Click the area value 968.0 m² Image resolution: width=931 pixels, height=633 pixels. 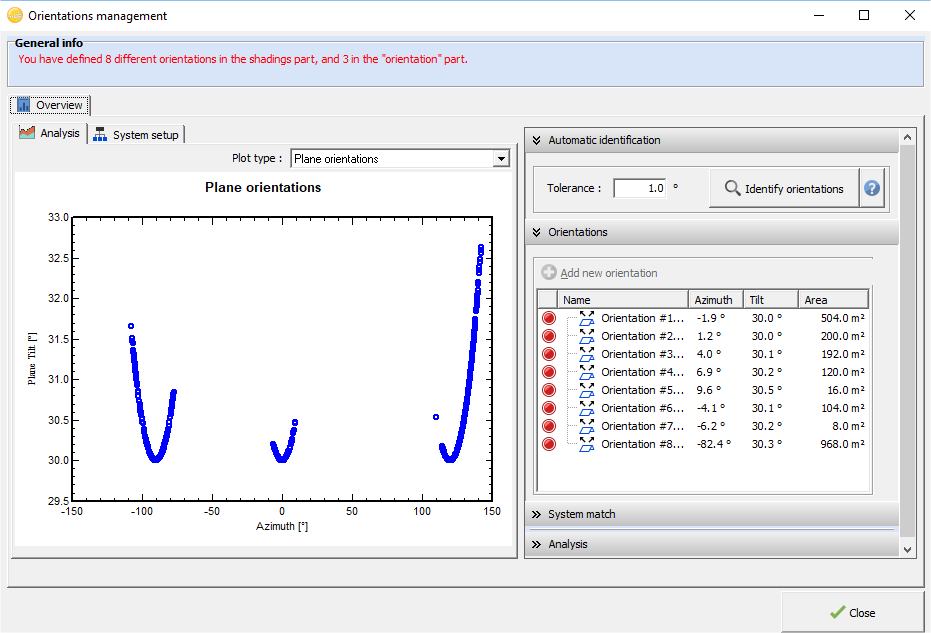[x=843, y=444]
